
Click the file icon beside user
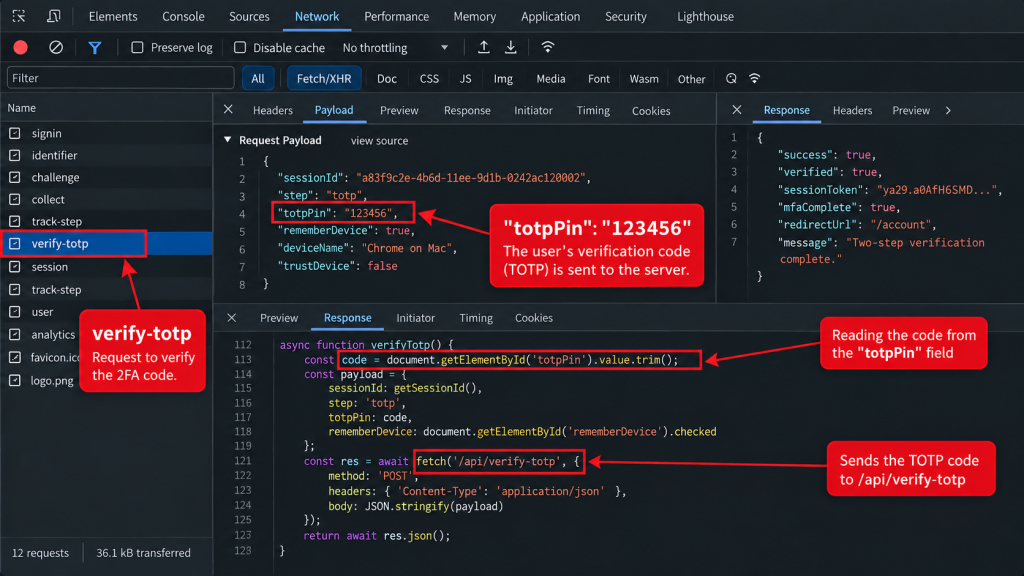(15, 312)
